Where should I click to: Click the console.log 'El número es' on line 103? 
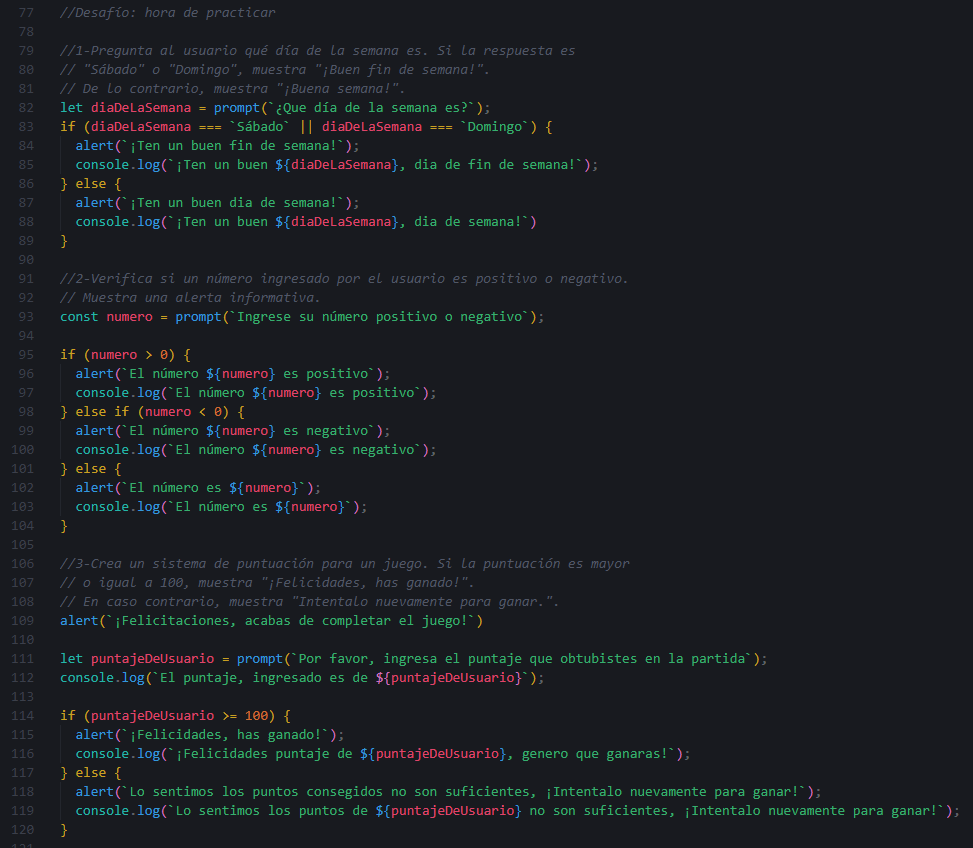point(221,507)
